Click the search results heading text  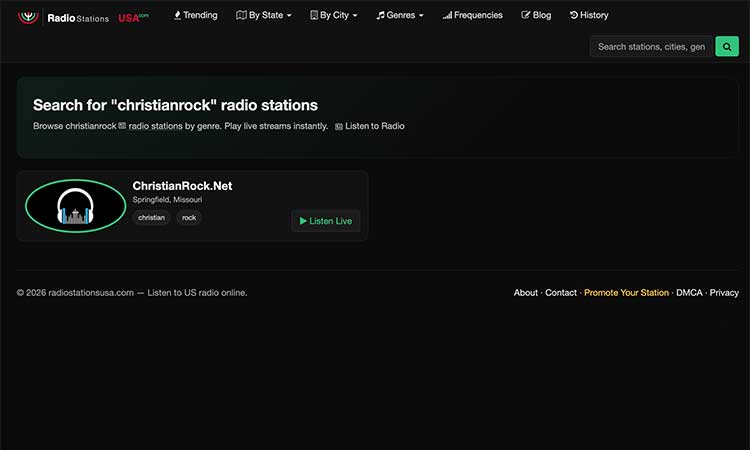coord(175,105)
